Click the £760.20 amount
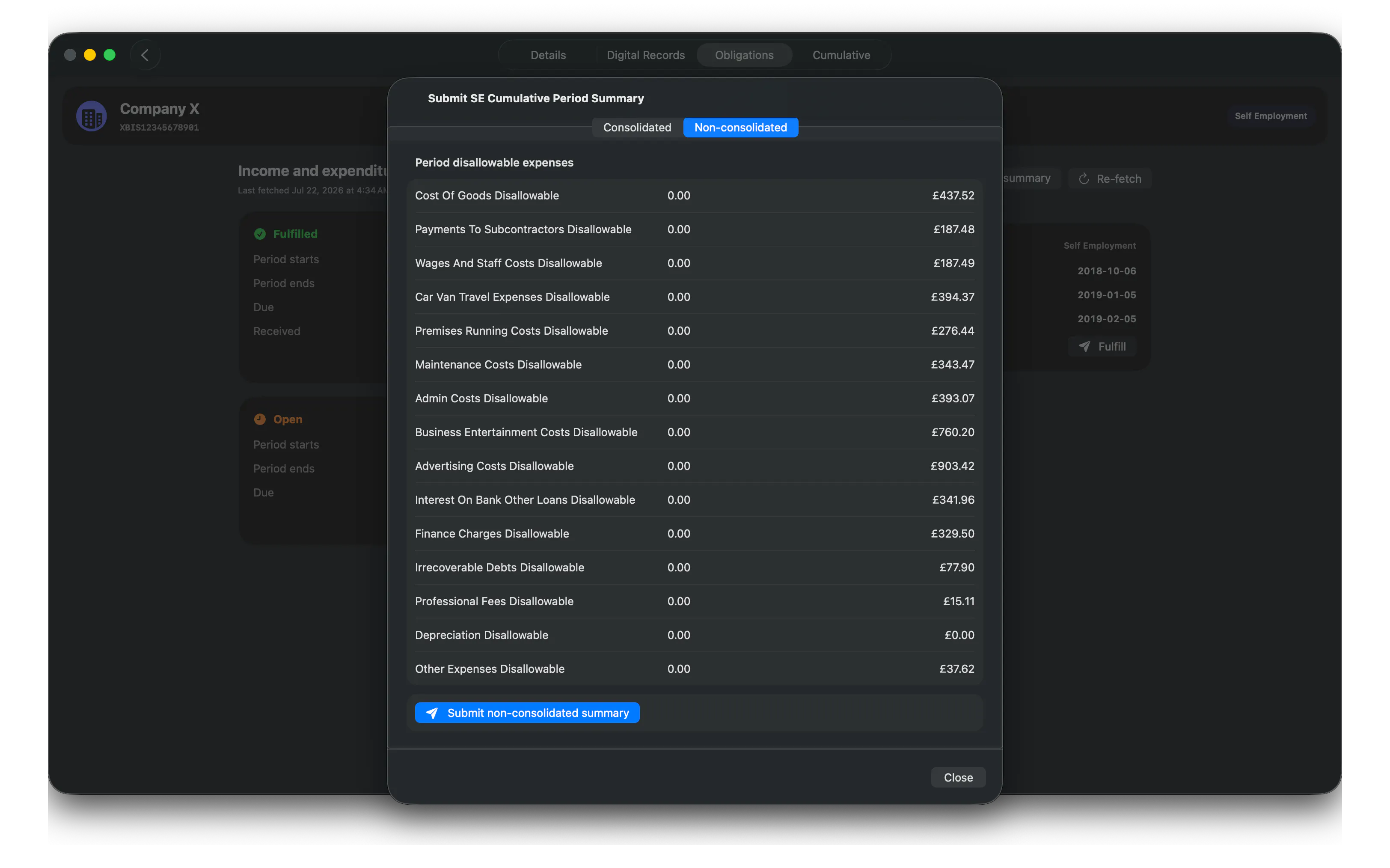 952,432
